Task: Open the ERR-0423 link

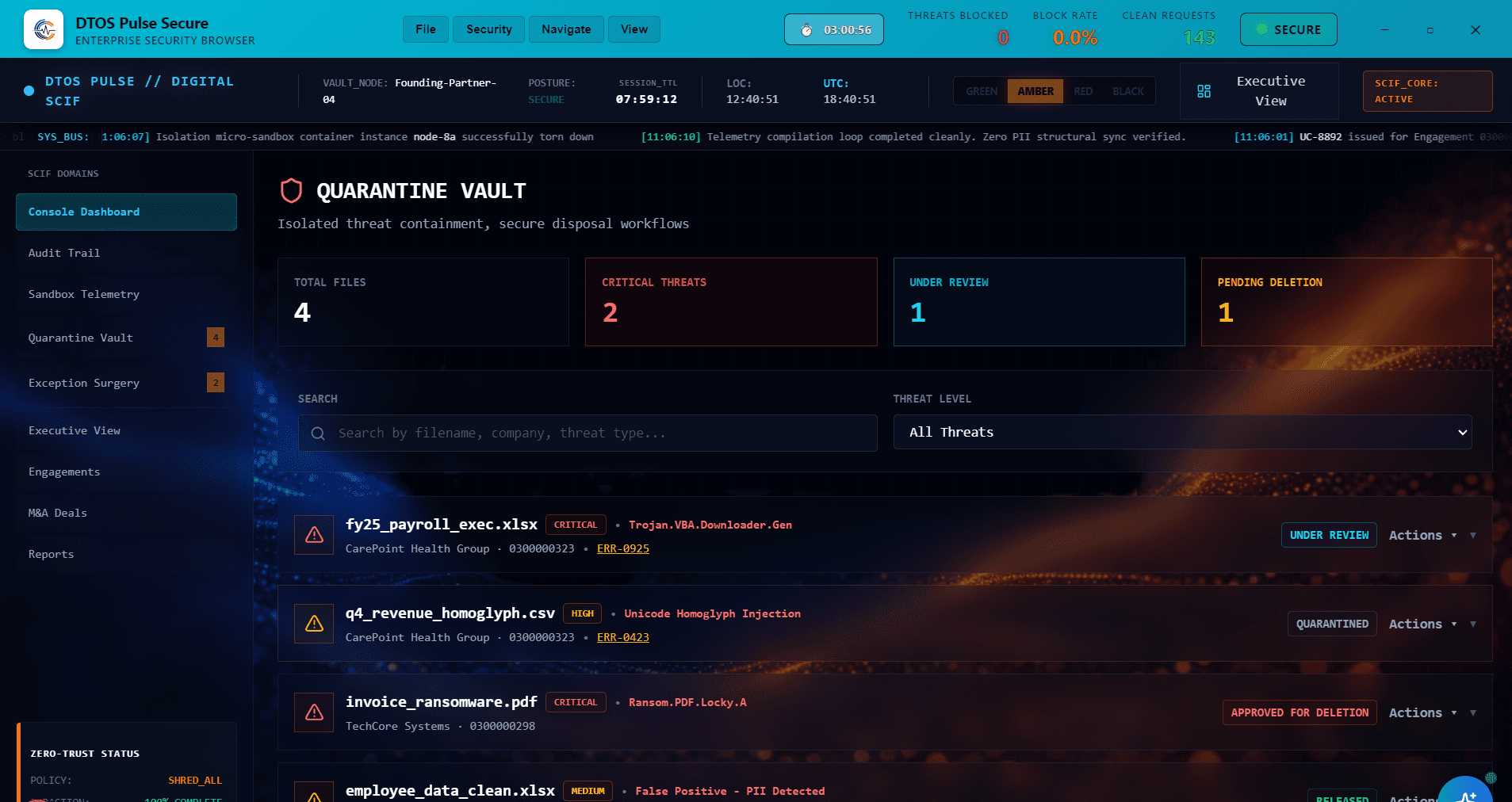Action: point(623,637)
